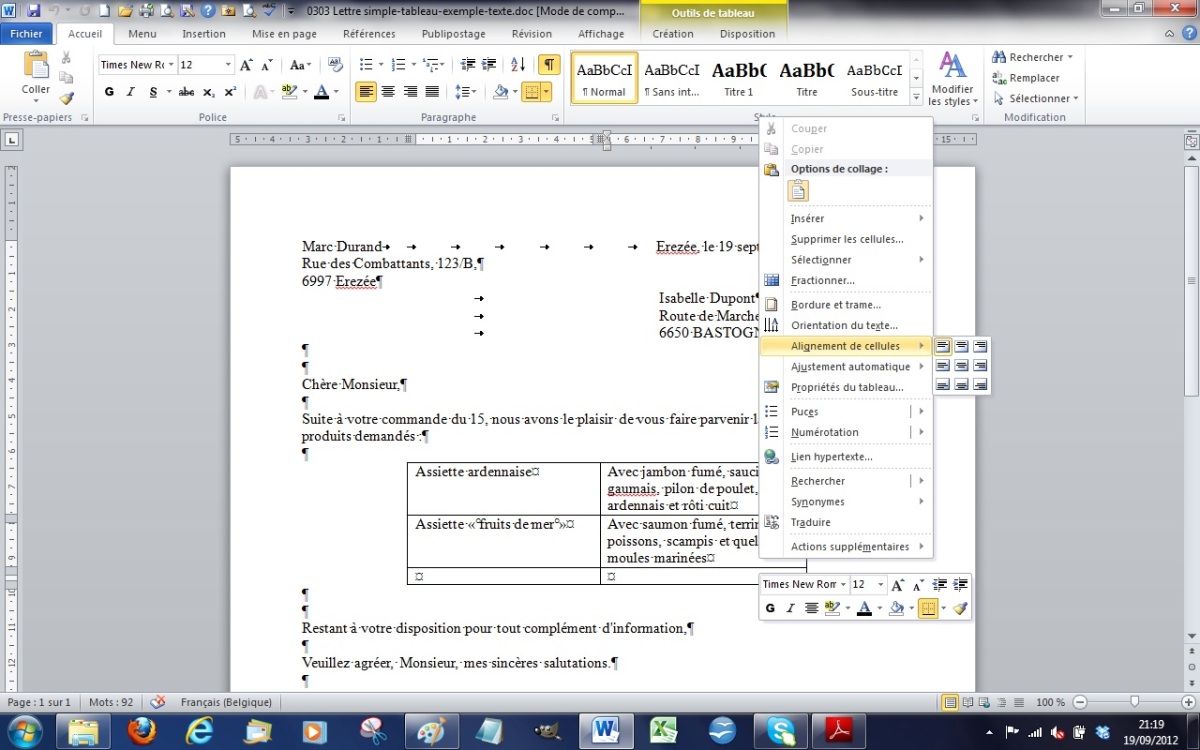Open the font size dropdown in mini toolbar
The width and height of the screenshot is (1200, 750).
click(x=881, y=584)
